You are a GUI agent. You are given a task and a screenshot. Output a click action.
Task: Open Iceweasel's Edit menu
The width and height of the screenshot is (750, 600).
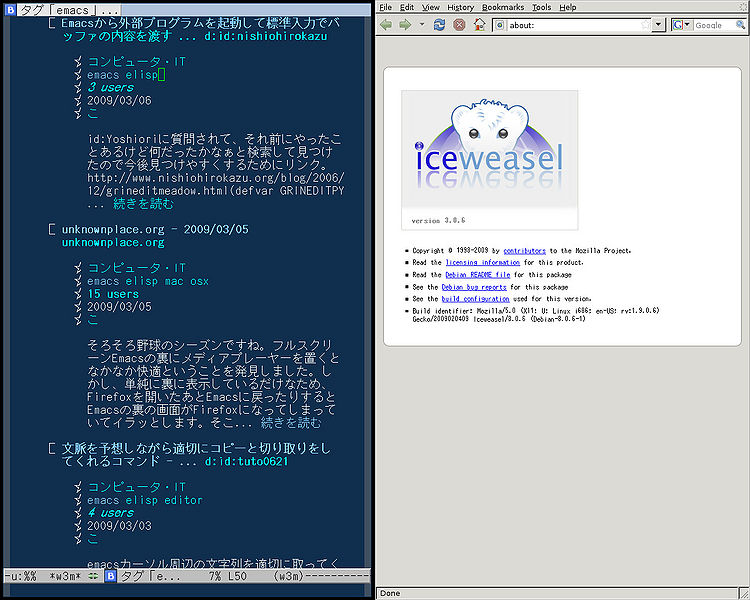tap(407, 7)
